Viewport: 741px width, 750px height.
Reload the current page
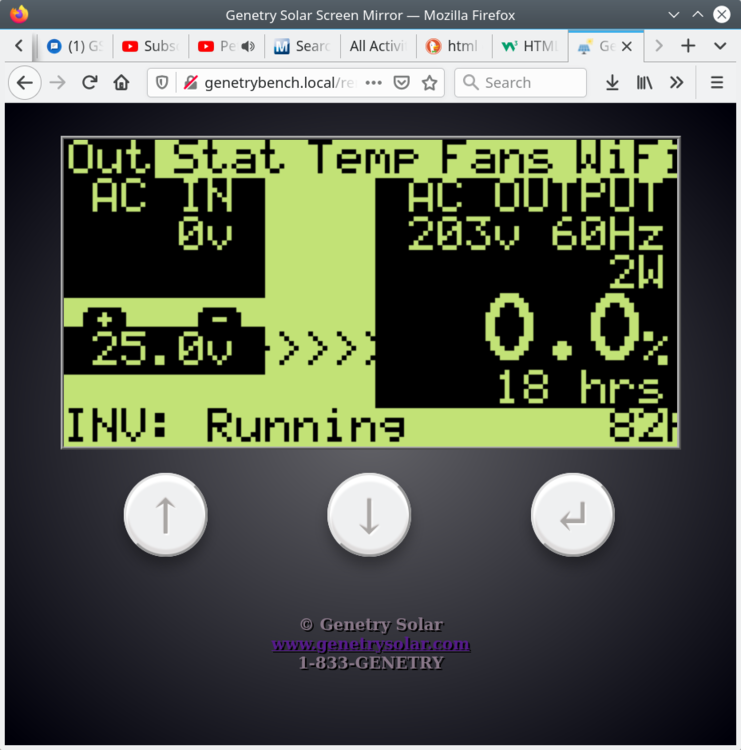90,83
